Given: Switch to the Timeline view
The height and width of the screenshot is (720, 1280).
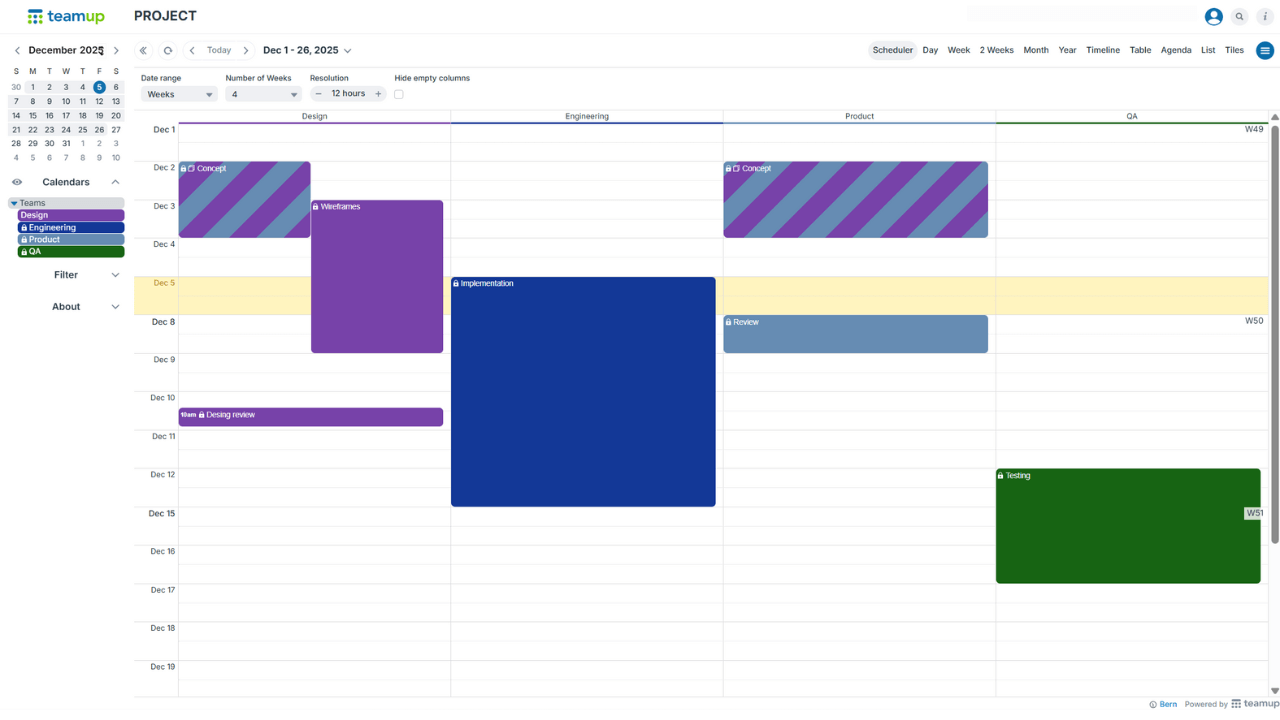Looking at the screenshot, I should click(1103, 50).
